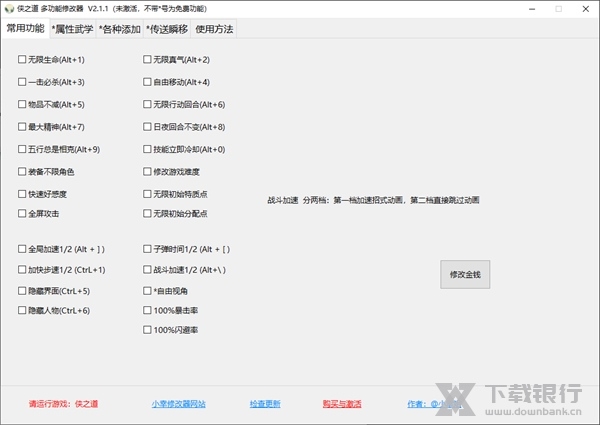
Task: Click the 战斗加速 description text
Action: 373,200
